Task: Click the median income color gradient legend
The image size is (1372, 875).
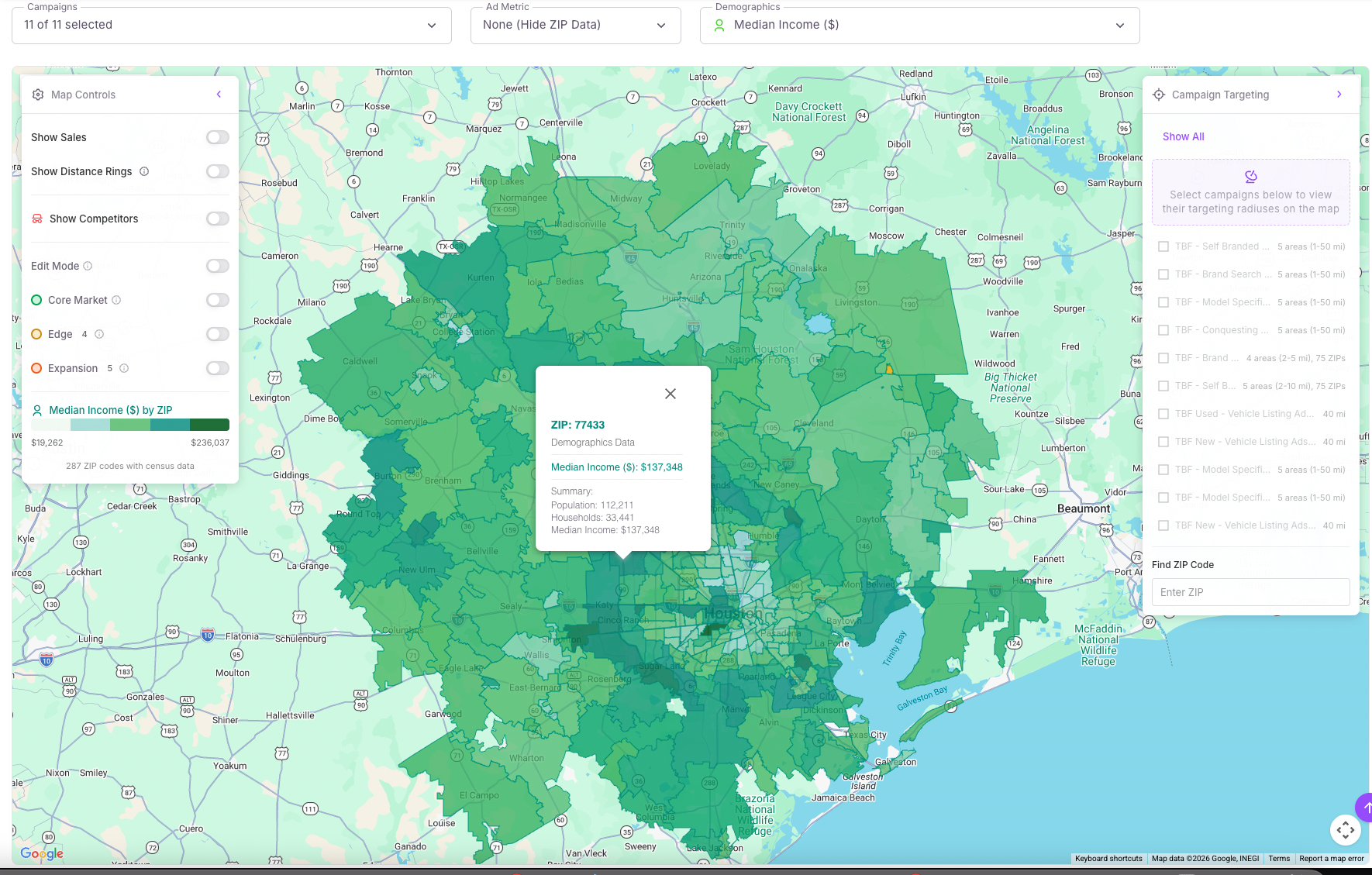Action: pos(129,425)
